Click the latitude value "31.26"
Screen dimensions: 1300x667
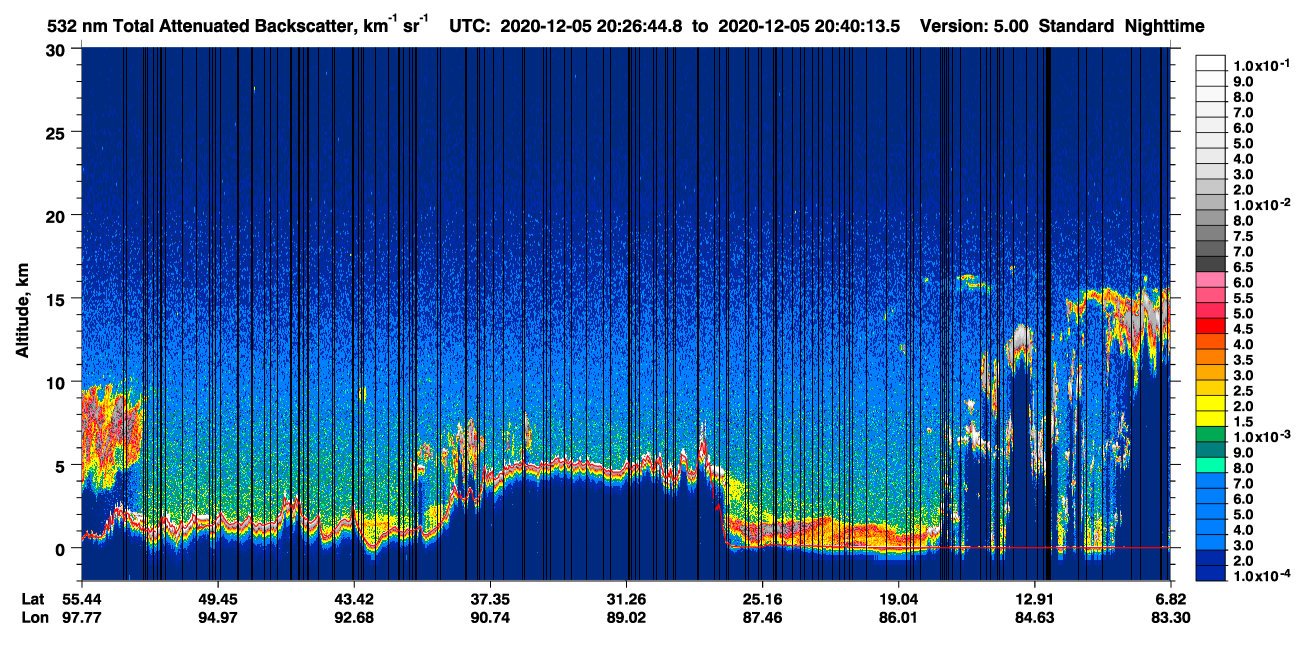coord(626,599)
